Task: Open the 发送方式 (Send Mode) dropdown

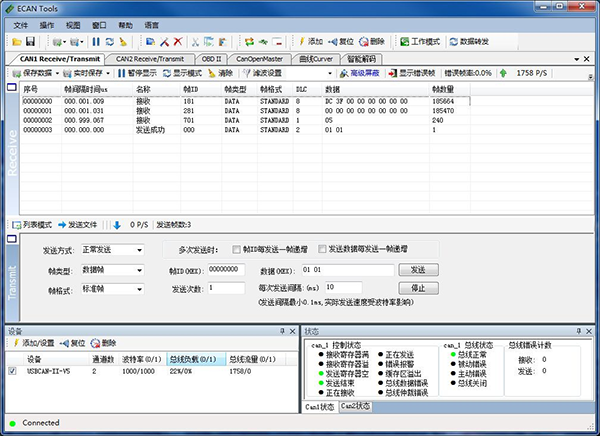Action: click(x=138, y=250)
